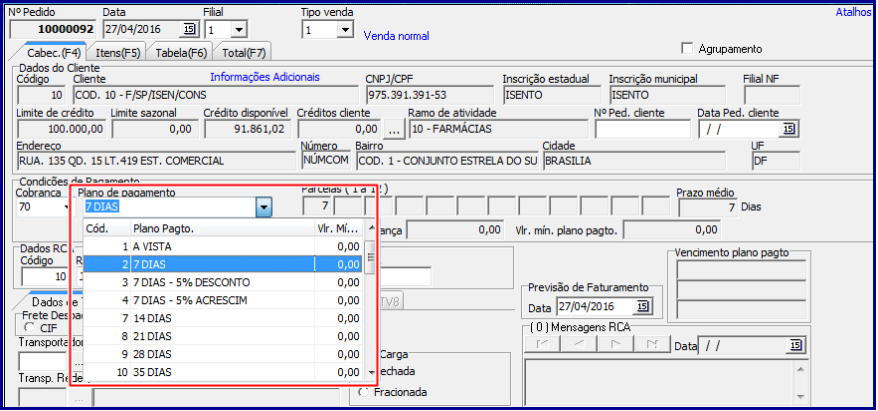This screenshot has width=878, height=411.
Task: Go to last RCA message arrow
Action: pos(651,345)
